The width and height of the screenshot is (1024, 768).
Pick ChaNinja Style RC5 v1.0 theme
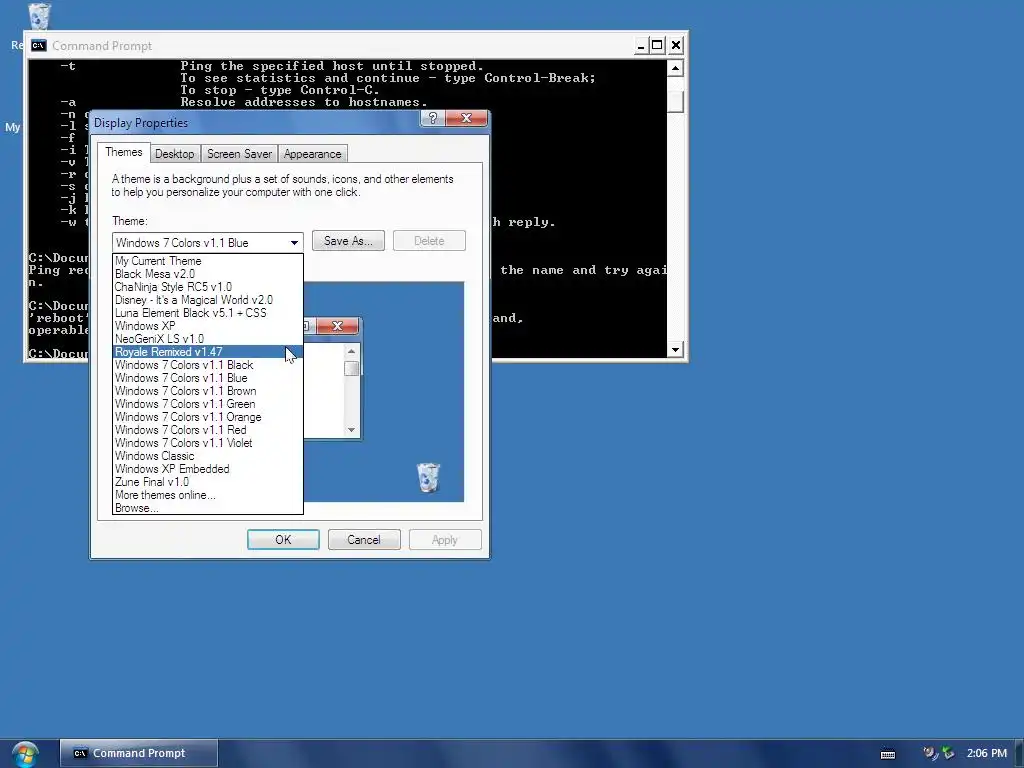point(208,287)
